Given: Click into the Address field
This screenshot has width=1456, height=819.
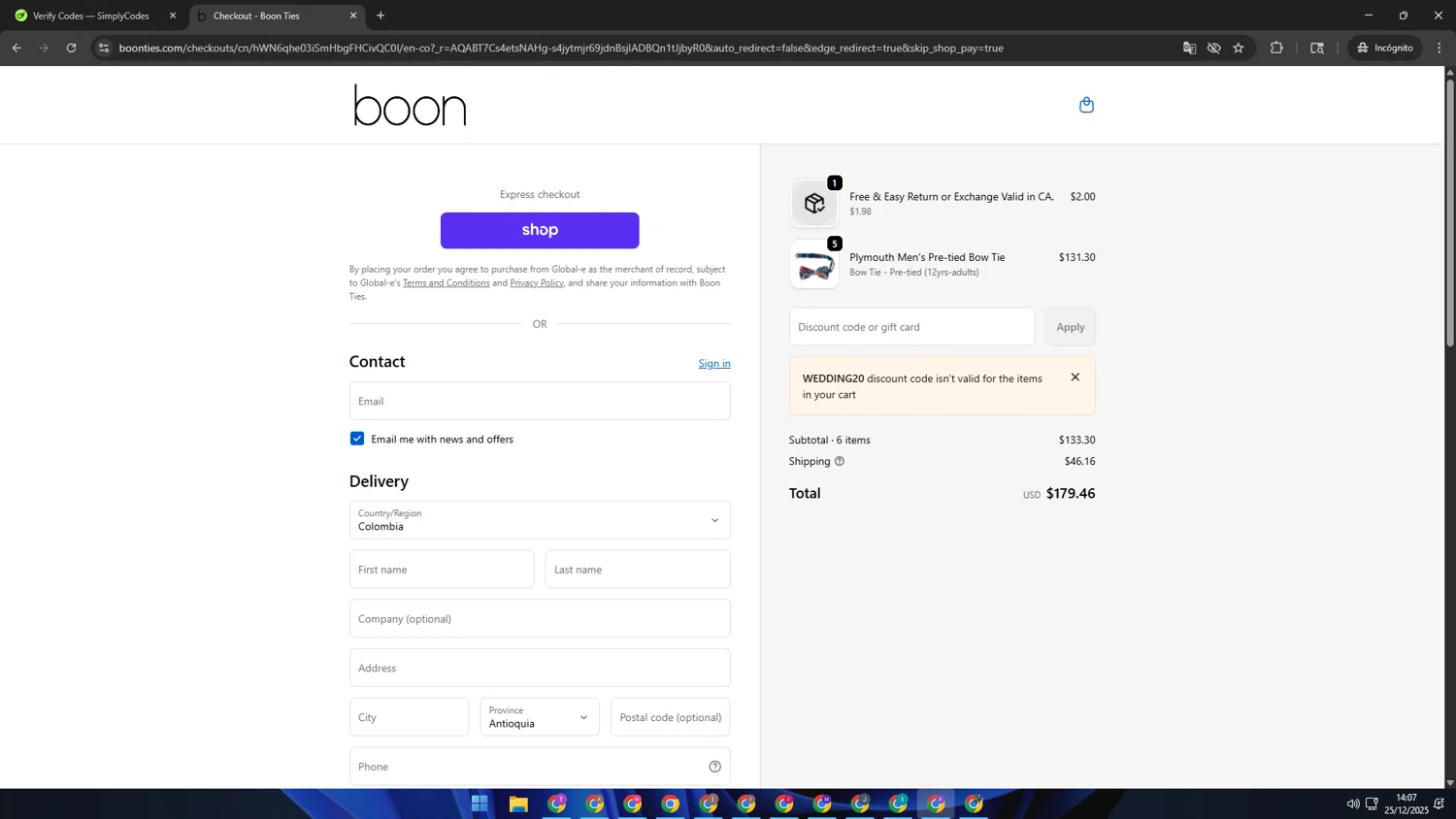Looking at the screenshot, I should pos(540,668).
